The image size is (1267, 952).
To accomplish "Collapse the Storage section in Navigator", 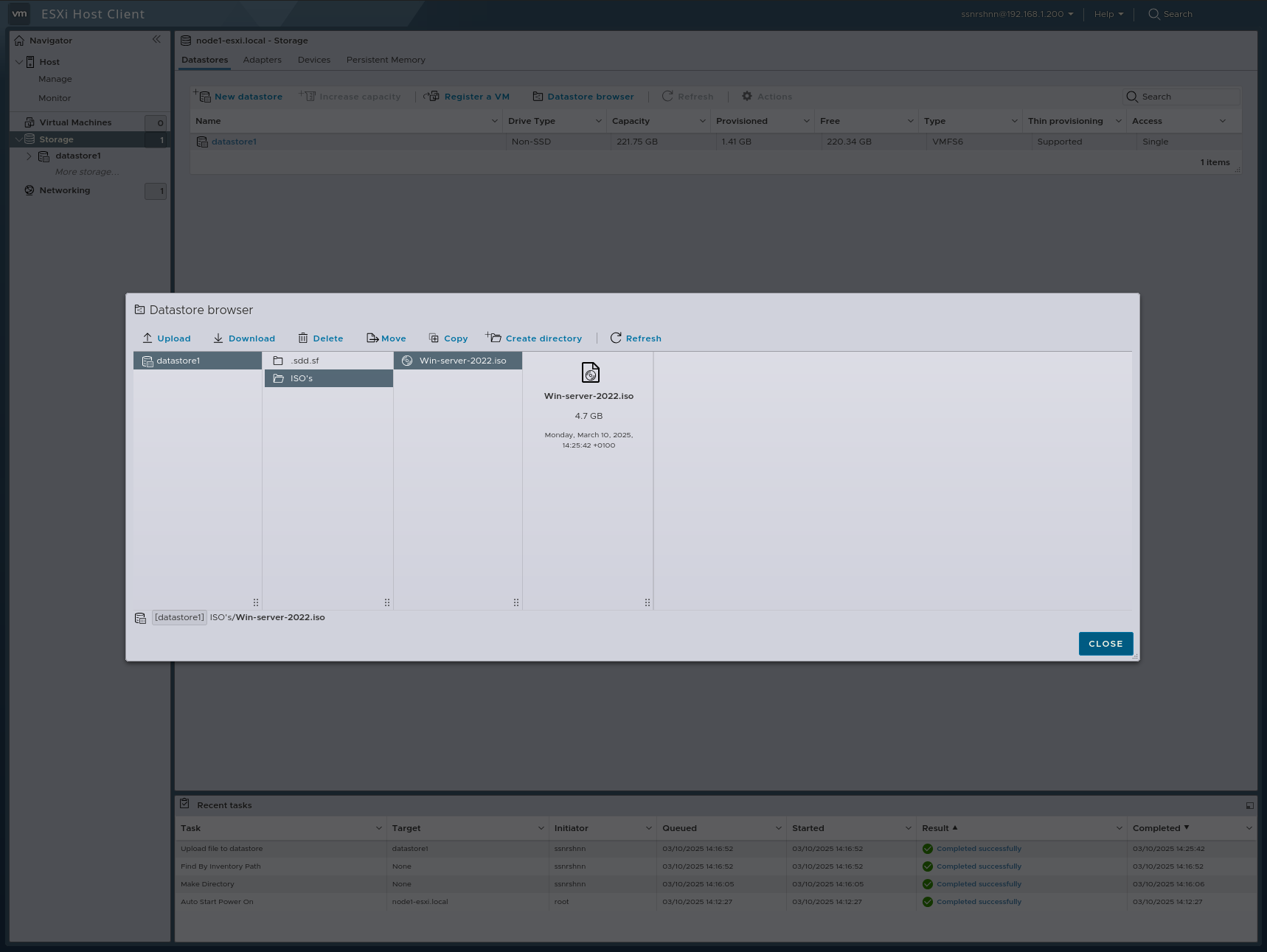I will (x=18, y=139).
